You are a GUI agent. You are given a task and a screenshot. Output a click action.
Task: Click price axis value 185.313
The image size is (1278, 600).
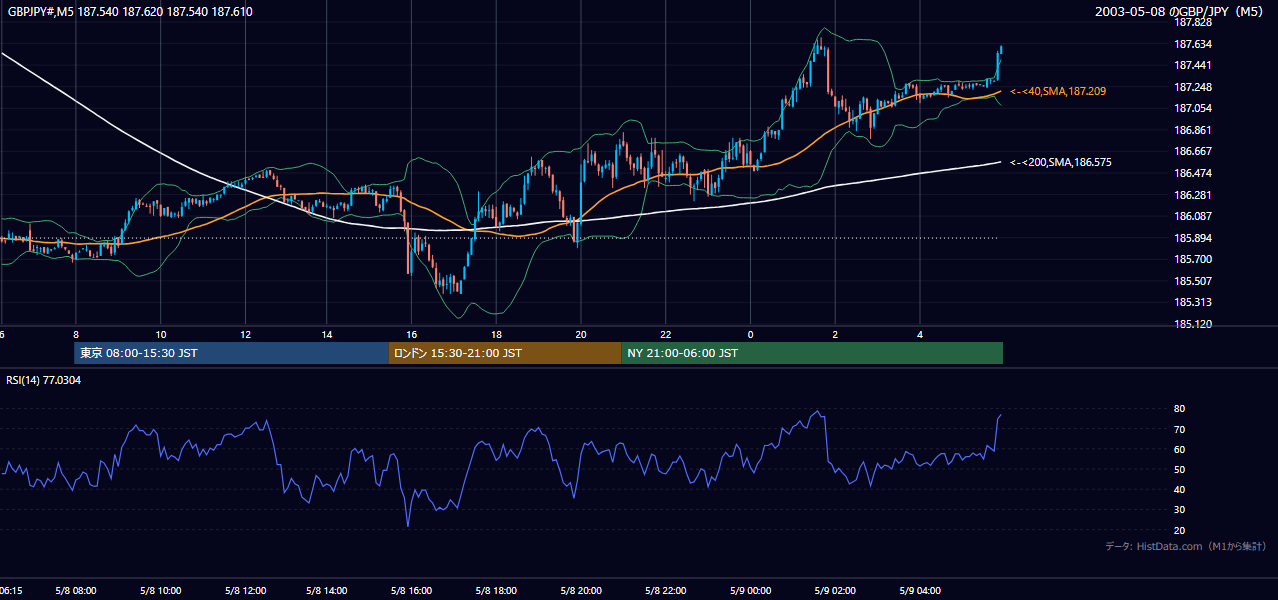coord(1192,302)
